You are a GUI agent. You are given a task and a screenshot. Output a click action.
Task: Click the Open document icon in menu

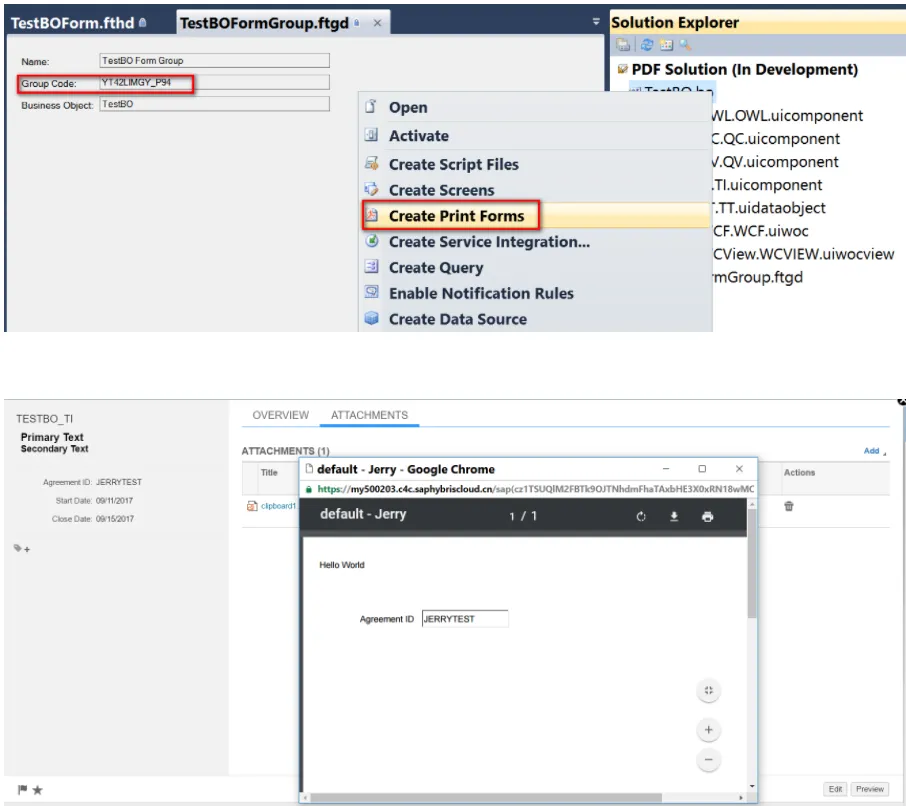[371, 106]
